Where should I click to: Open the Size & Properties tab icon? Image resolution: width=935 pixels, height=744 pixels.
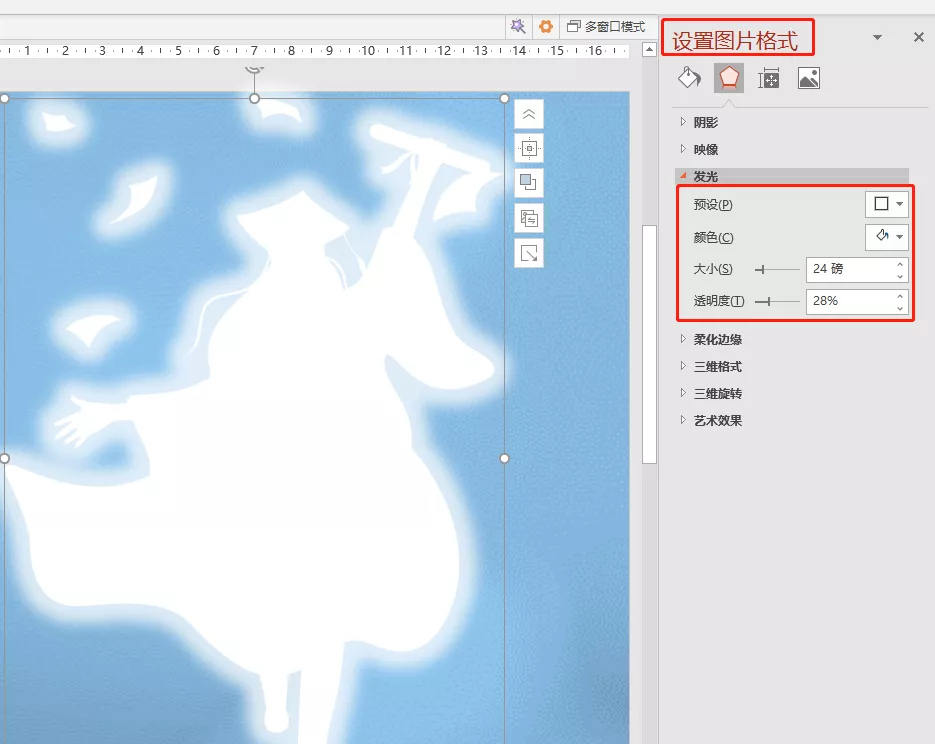[x=769, y=78]
